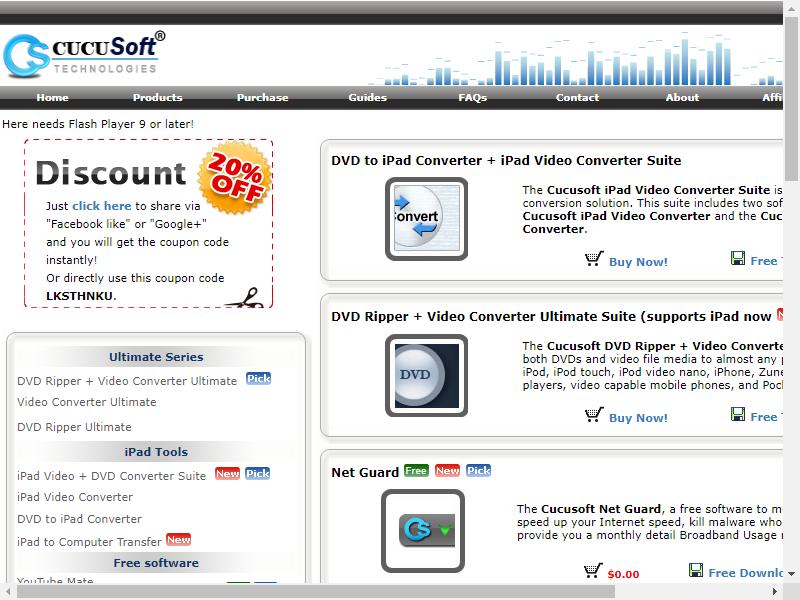
Task: Go to the Contact page
Action: click(578, 97)
